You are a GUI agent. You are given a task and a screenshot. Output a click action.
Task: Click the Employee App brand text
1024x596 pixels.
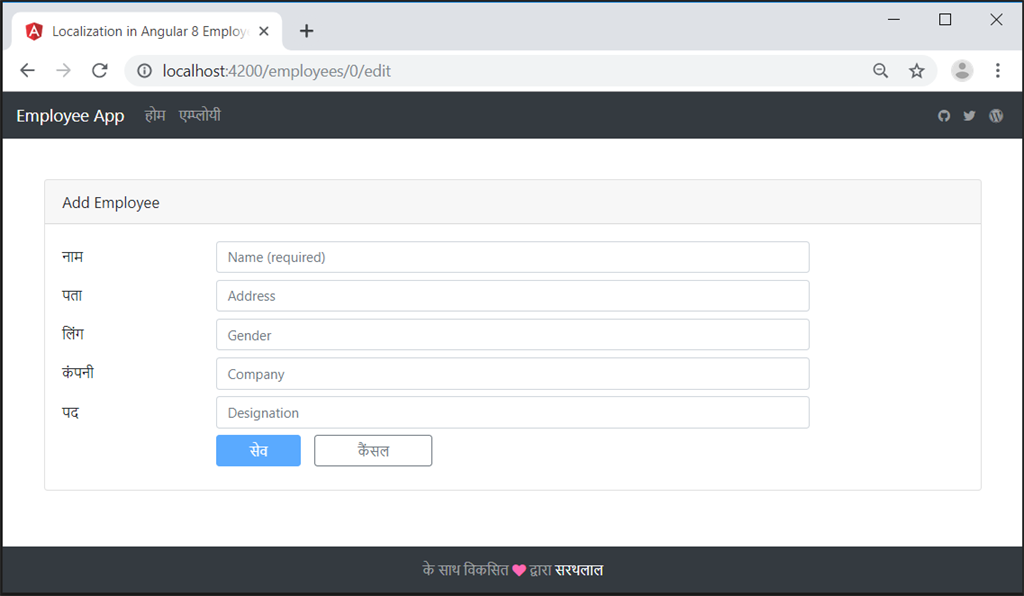point(70,115)
